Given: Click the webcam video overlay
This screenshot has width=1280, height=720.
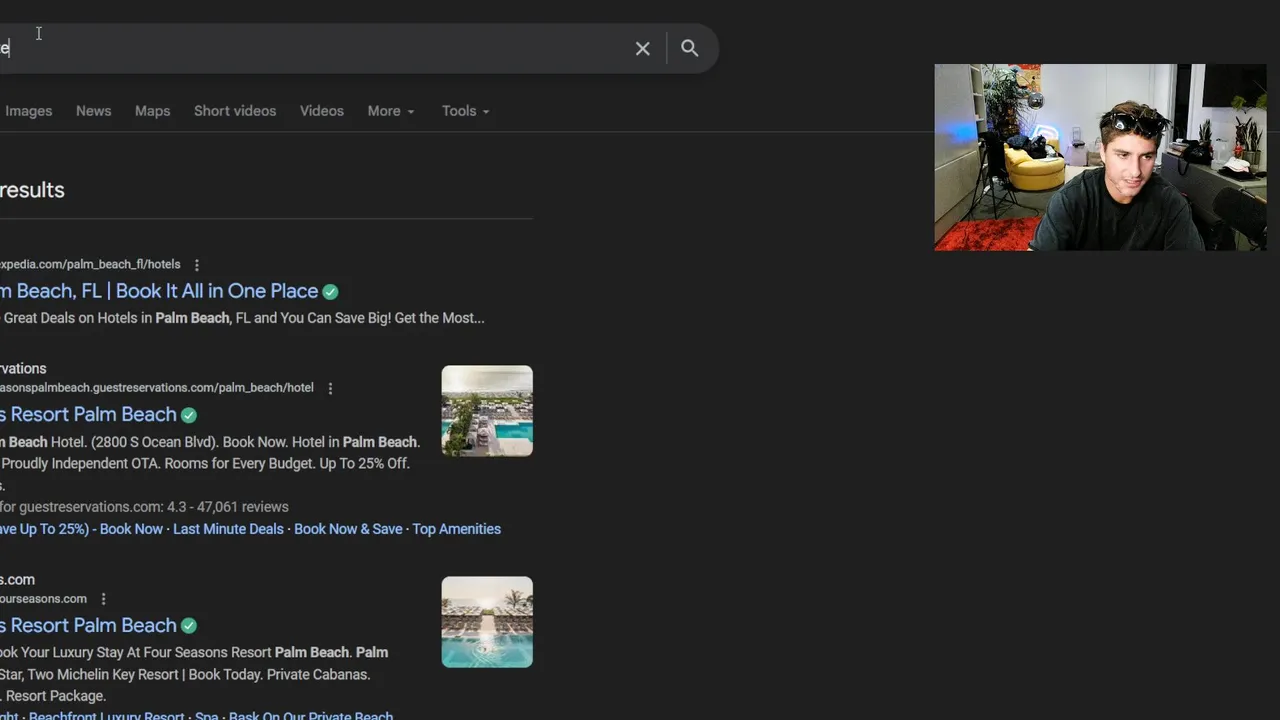Looking at the screenshot, I should (1100, 157).
